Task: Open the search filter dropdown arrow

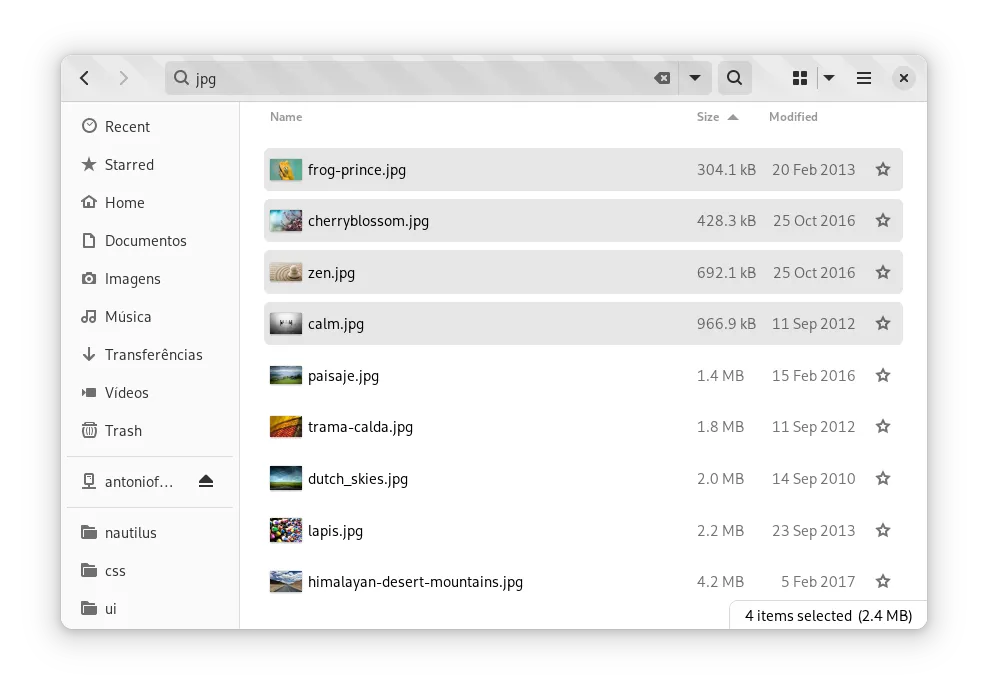Action: [694, 78]
